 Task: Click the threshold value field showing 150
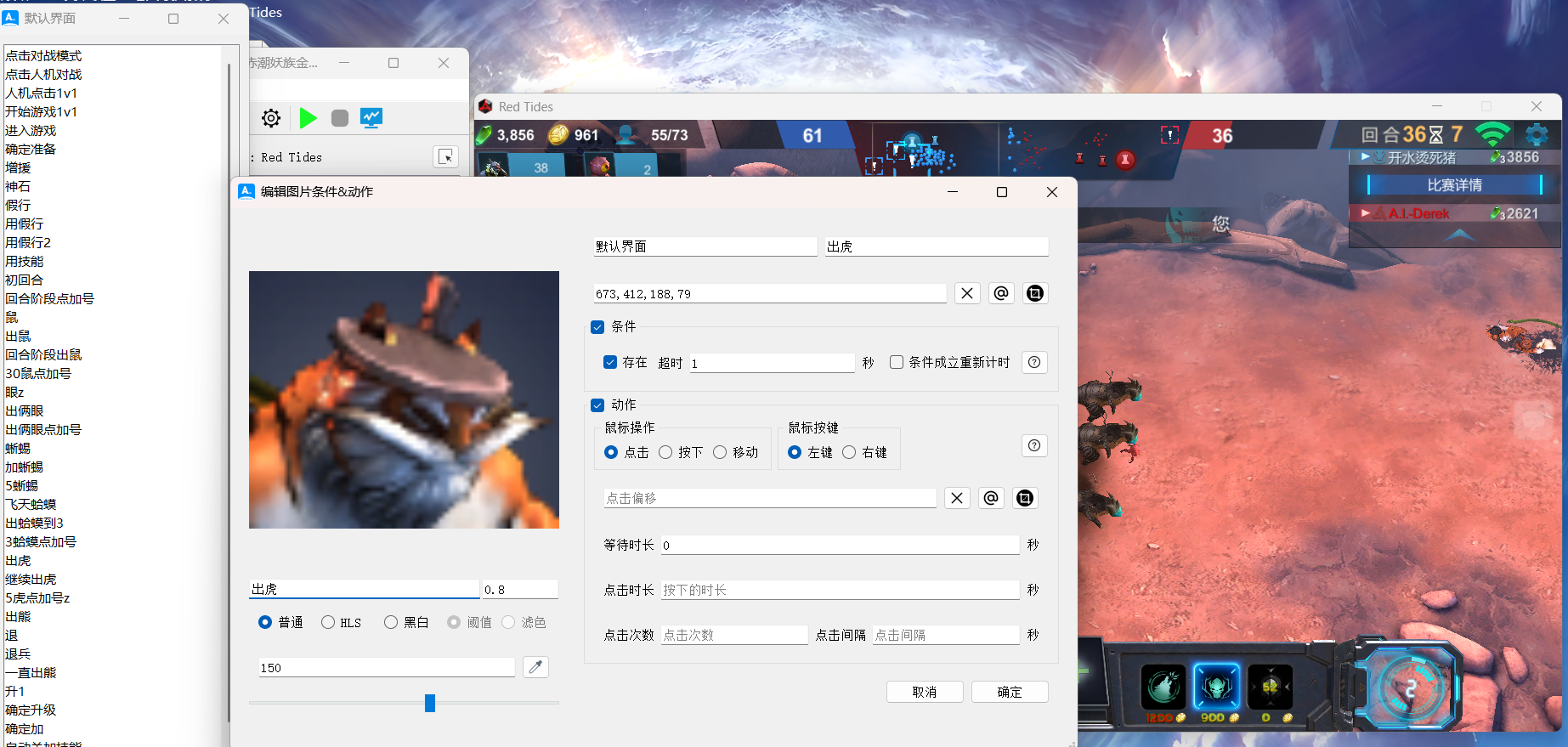coord(387,667)
